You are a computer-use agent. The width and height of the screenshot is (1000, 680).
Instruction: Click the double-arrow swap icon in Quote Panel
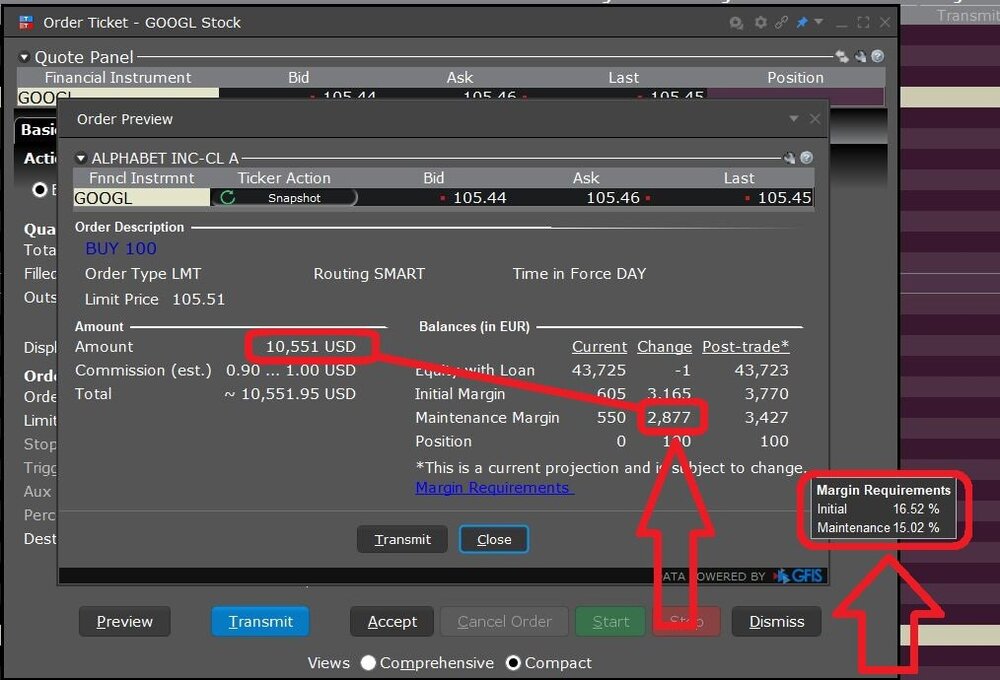(842, 56)
